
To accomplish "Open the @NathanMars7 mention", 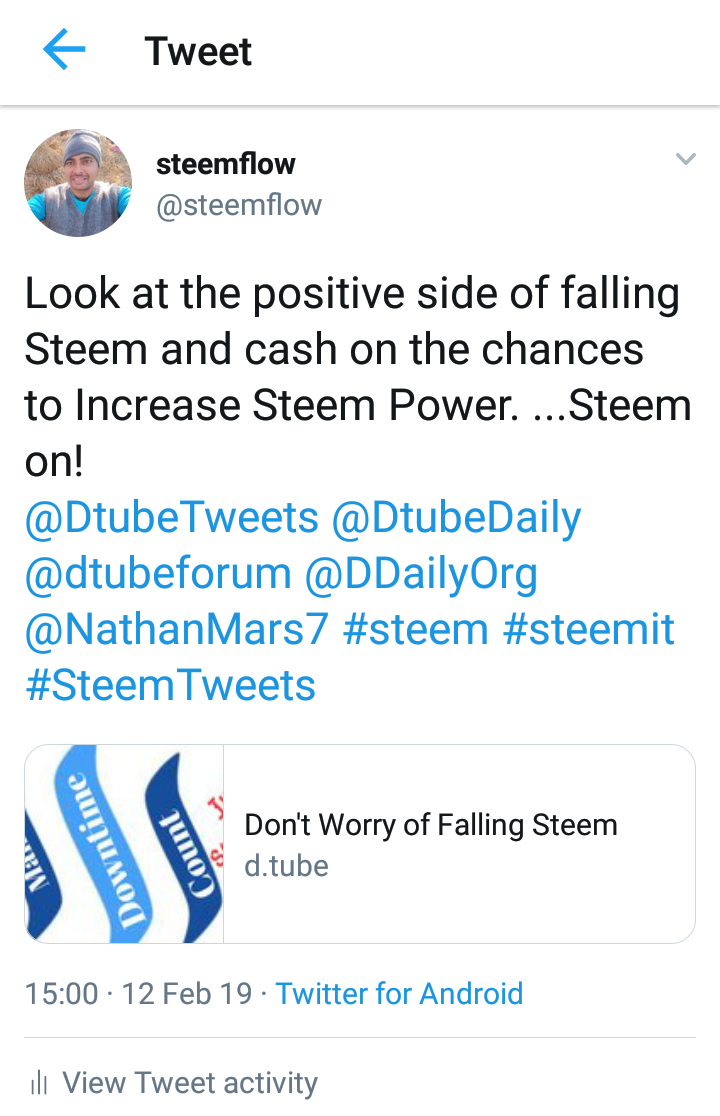I will coord(176,630).
